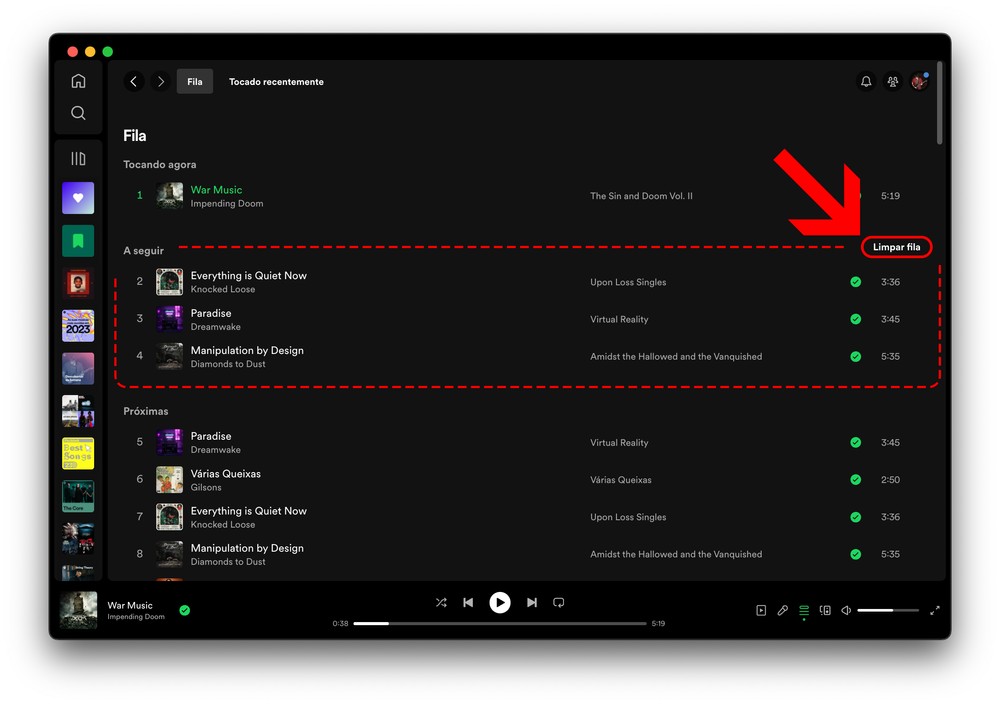
Task: Open the Friend Activity icon
Action: 893,82
